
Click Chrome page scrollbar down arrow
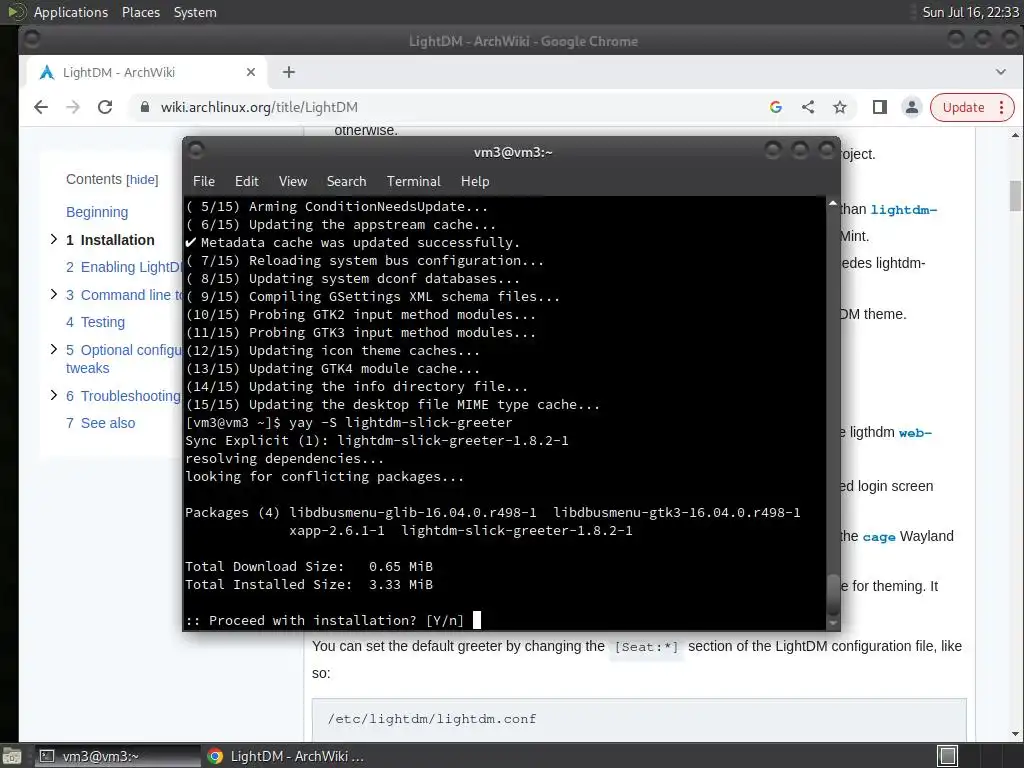coord(1015,734)
